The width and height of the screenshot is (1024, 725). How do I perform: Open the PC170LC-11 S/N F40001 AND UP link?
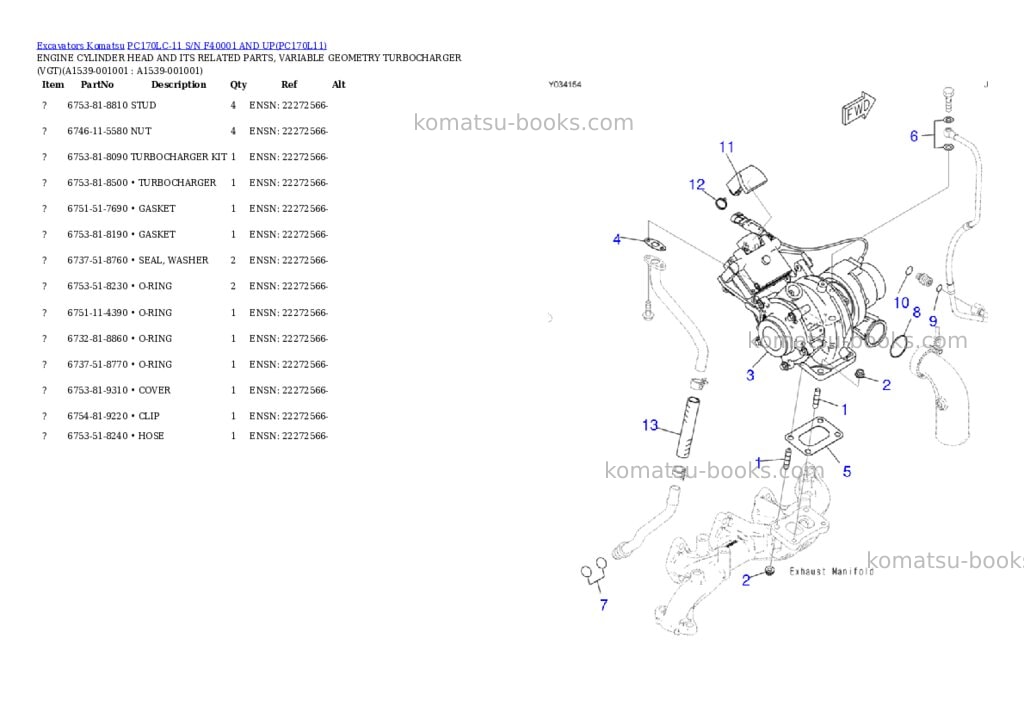point(227,46)
